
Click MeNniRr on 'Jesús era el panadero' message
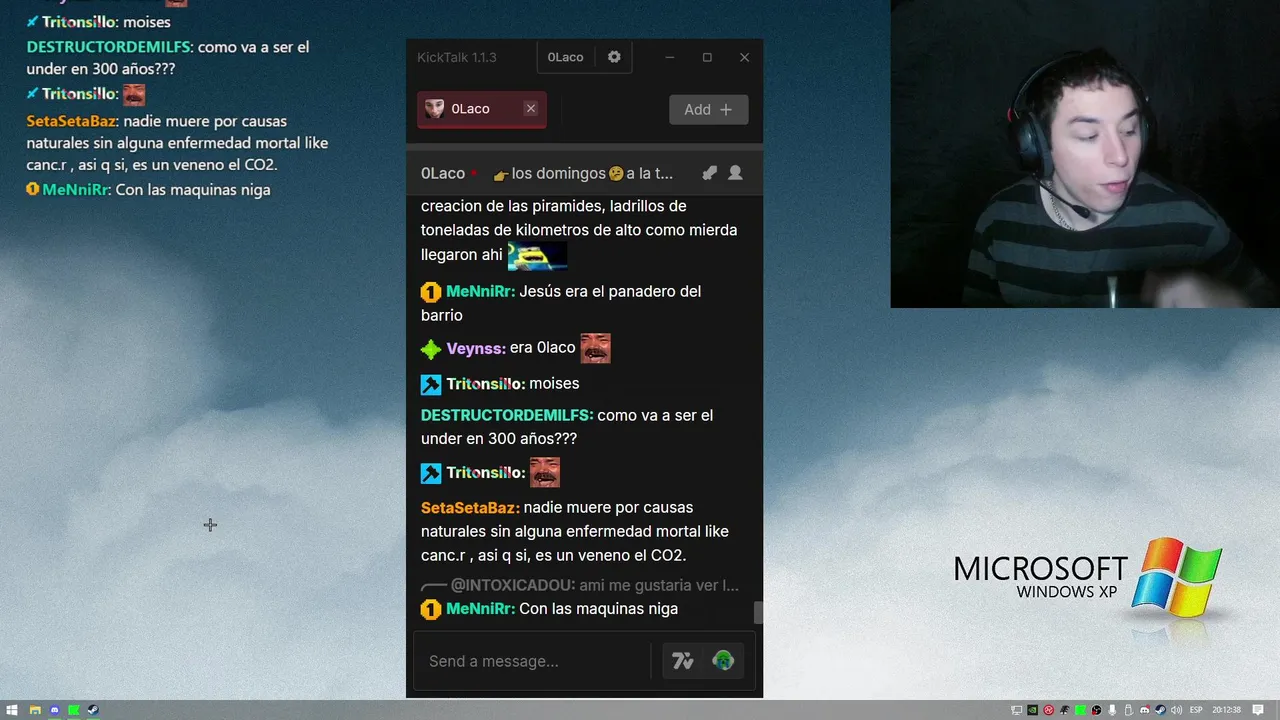480,291
